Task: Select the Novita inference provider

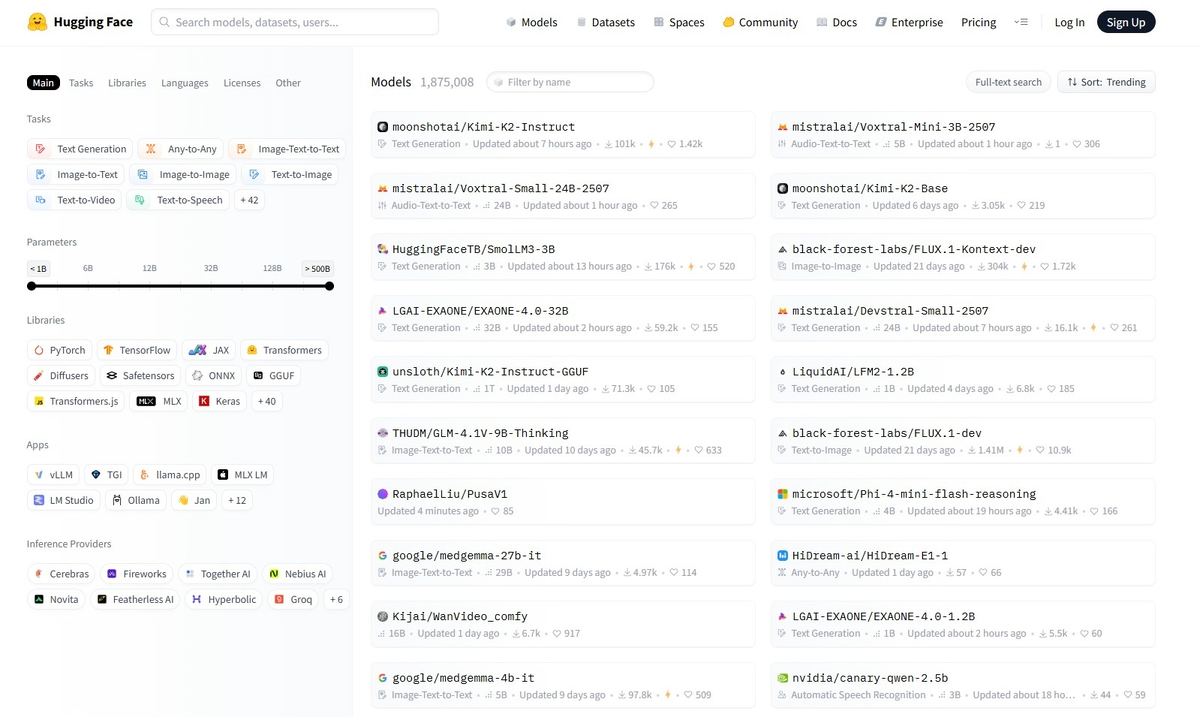Action: 57,599
